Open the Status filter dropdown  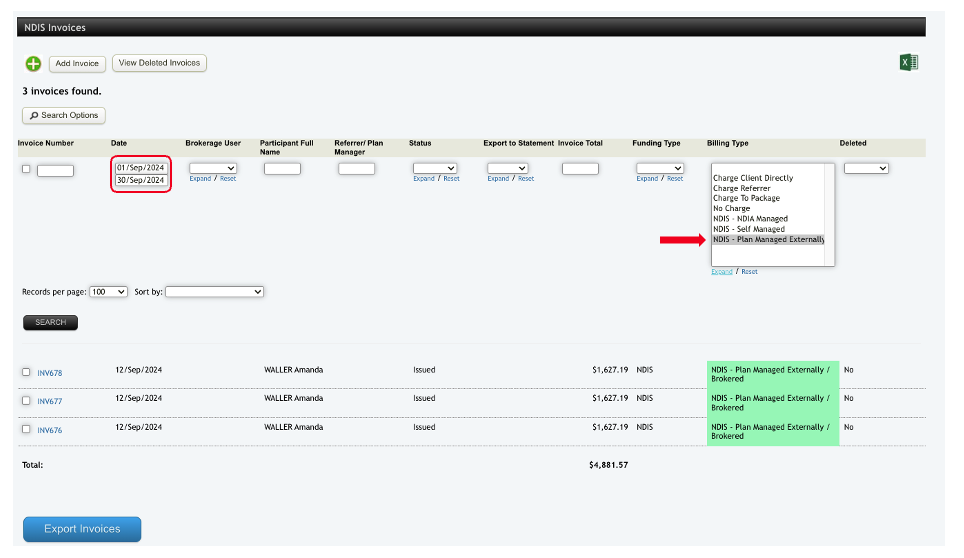pyautogui.click(x=434, y=168)
